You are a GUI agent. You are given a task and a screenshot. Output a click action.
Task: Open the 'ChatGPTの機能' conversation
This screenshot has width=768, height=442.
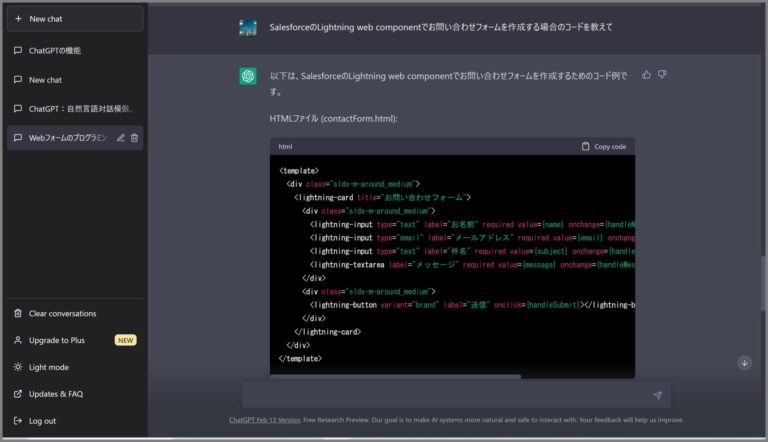tap(54, 50)
